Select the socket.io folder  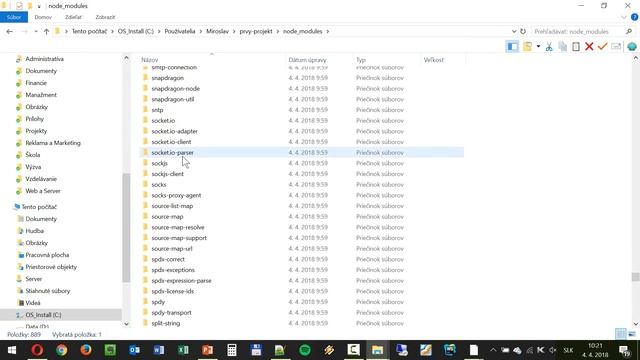(x=163, y=120)
